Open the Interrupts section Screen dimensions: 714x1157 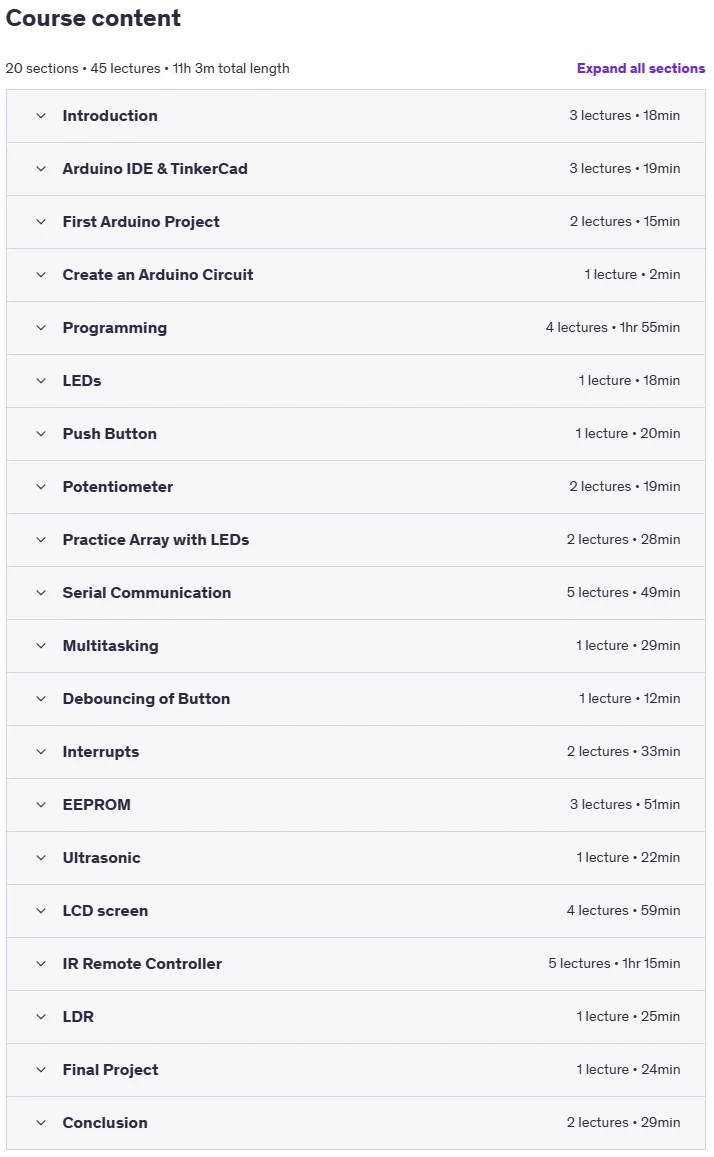[x=356, y=752]
